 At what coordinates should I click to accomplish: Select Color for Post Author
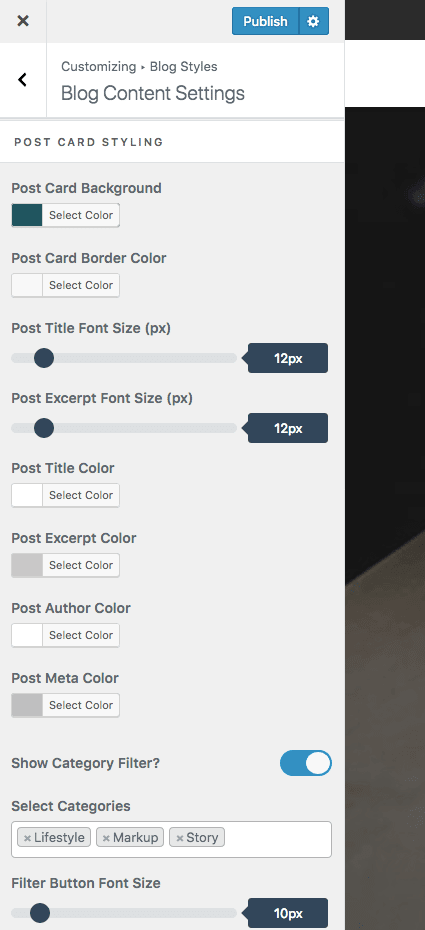(81, 635)
